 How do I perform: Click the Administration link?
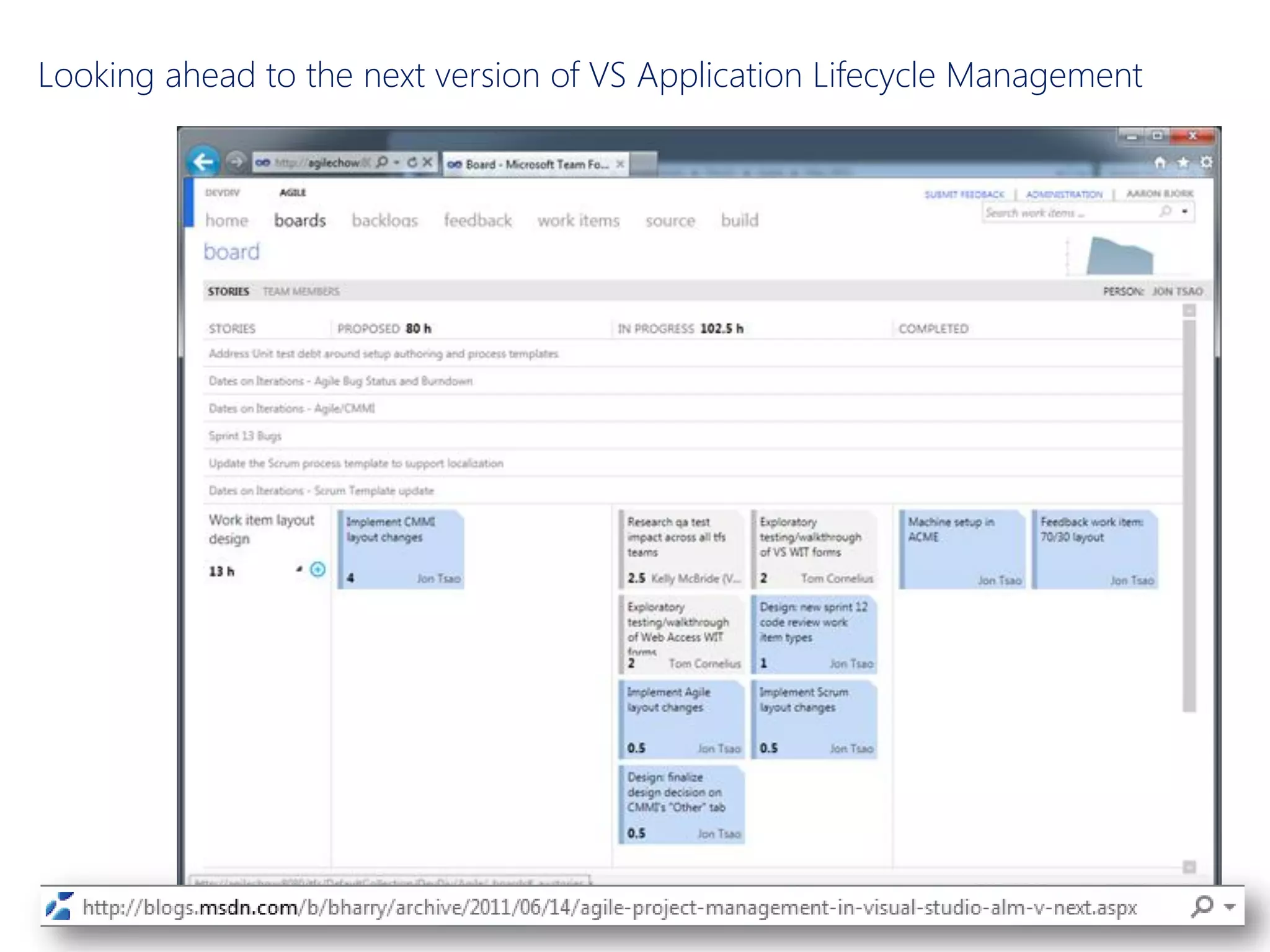1064,195
